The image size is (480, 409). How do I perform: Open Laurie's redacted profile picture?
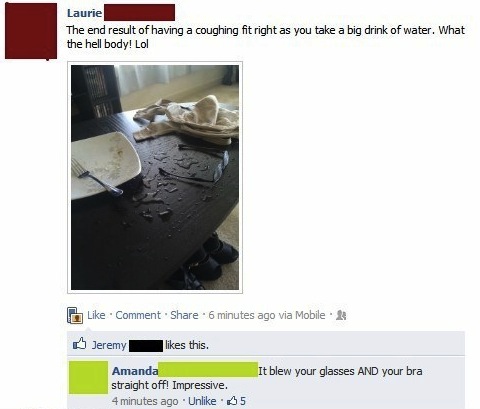(x=31, y=31)
